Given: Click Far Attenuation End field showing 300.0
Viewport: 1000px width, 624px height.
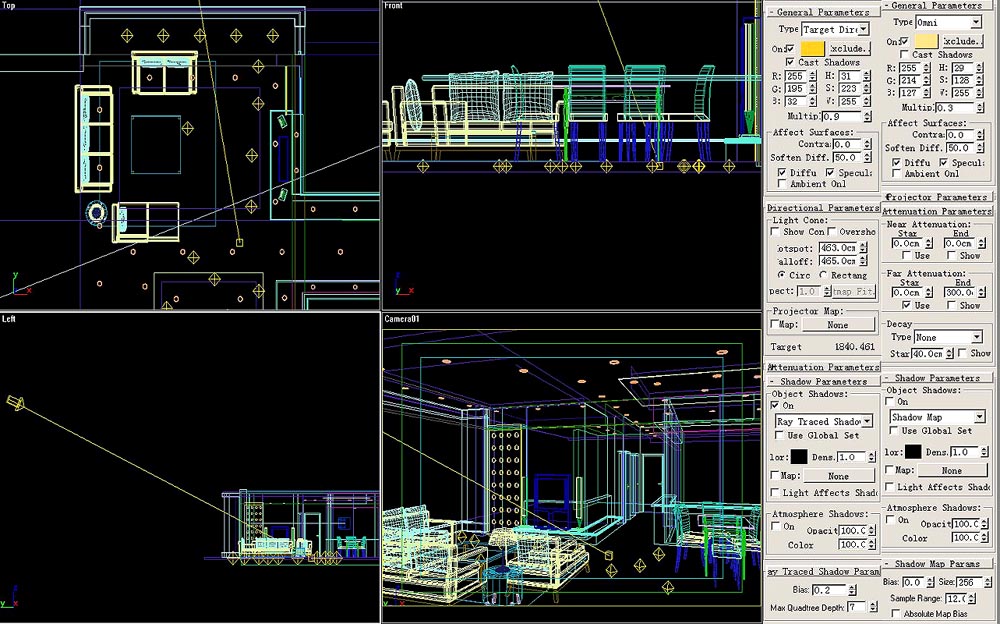Looking at the screenshot, I should coord(959,292).
